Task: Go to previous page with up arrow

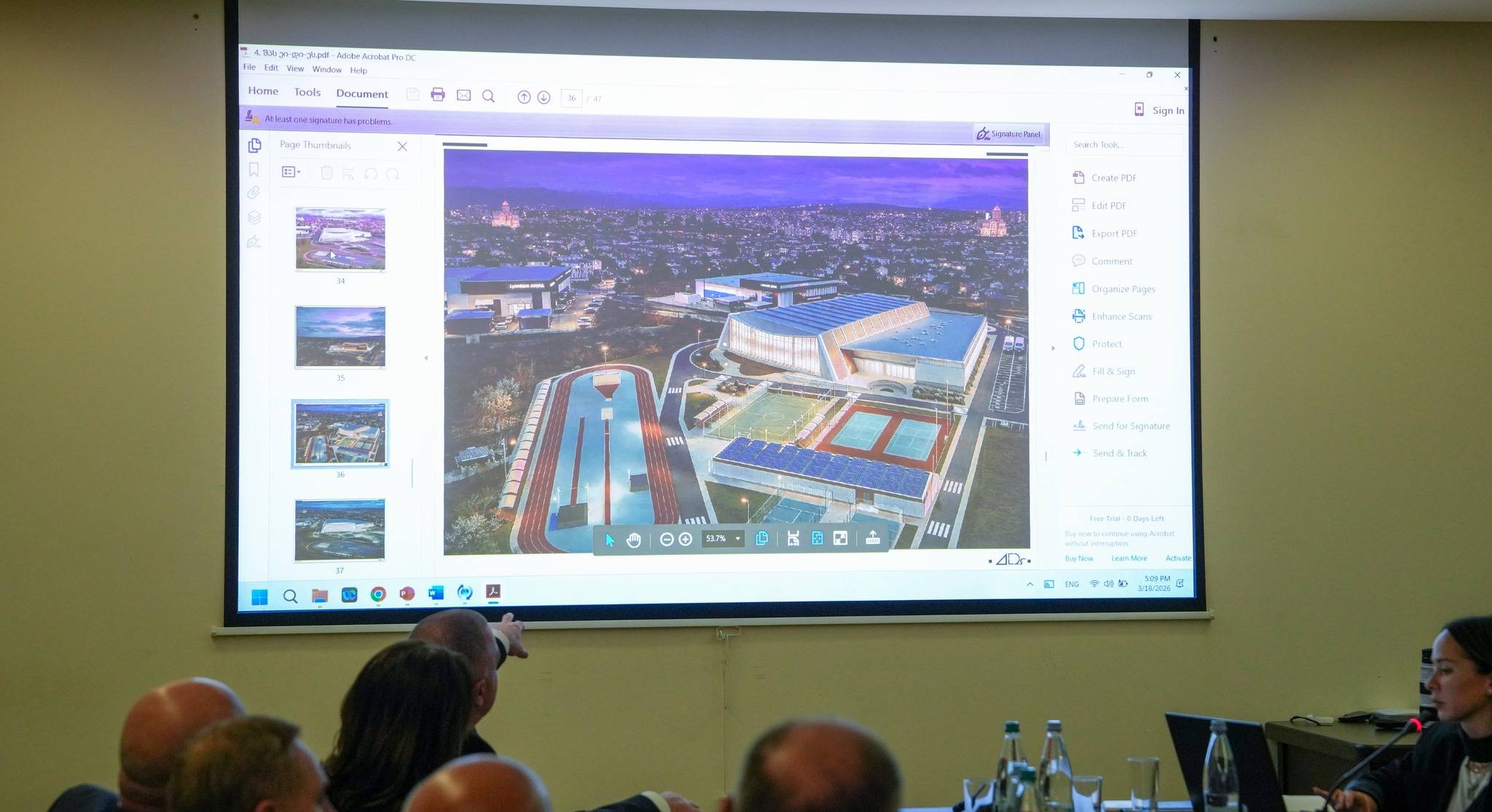Action: (524, 97)
